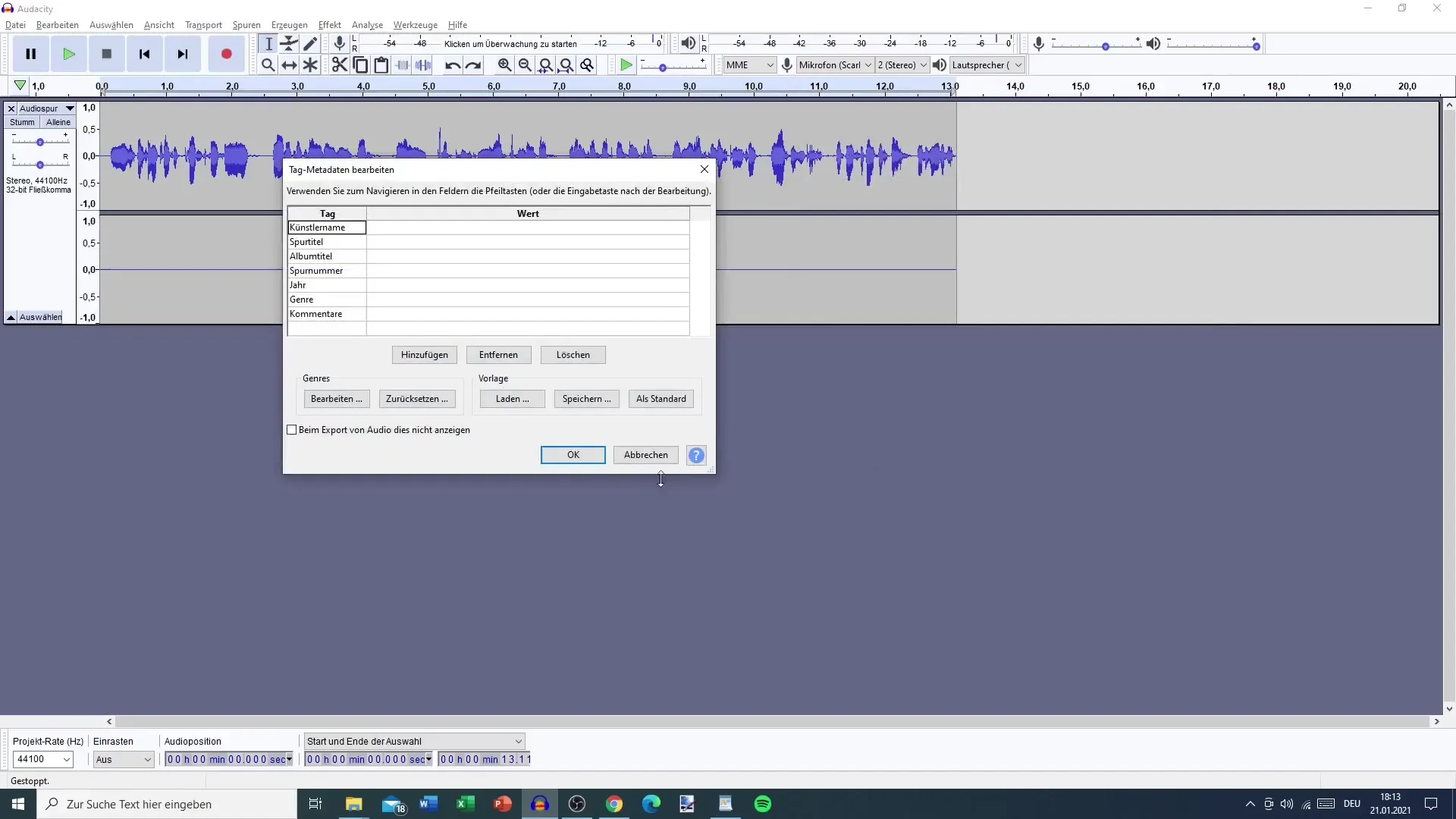Click the Entfernen button
This screenshot has width=1456, height=819.
point(498,355)
